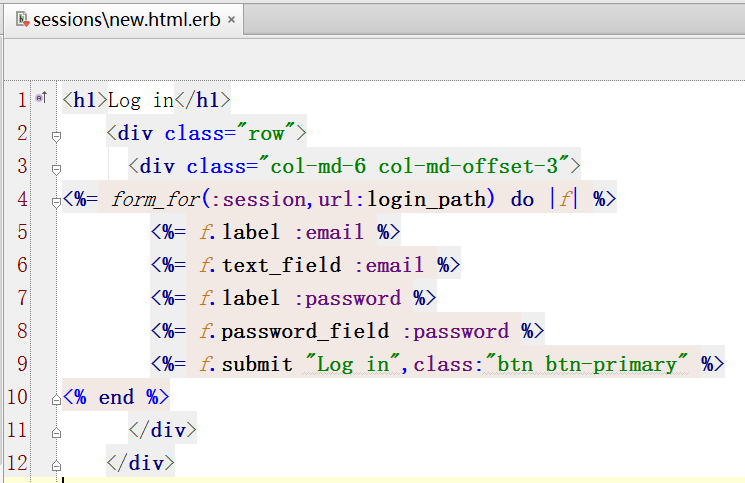
Task: Click the gutter marker icon on line 1
Action: tap(41, 98)
